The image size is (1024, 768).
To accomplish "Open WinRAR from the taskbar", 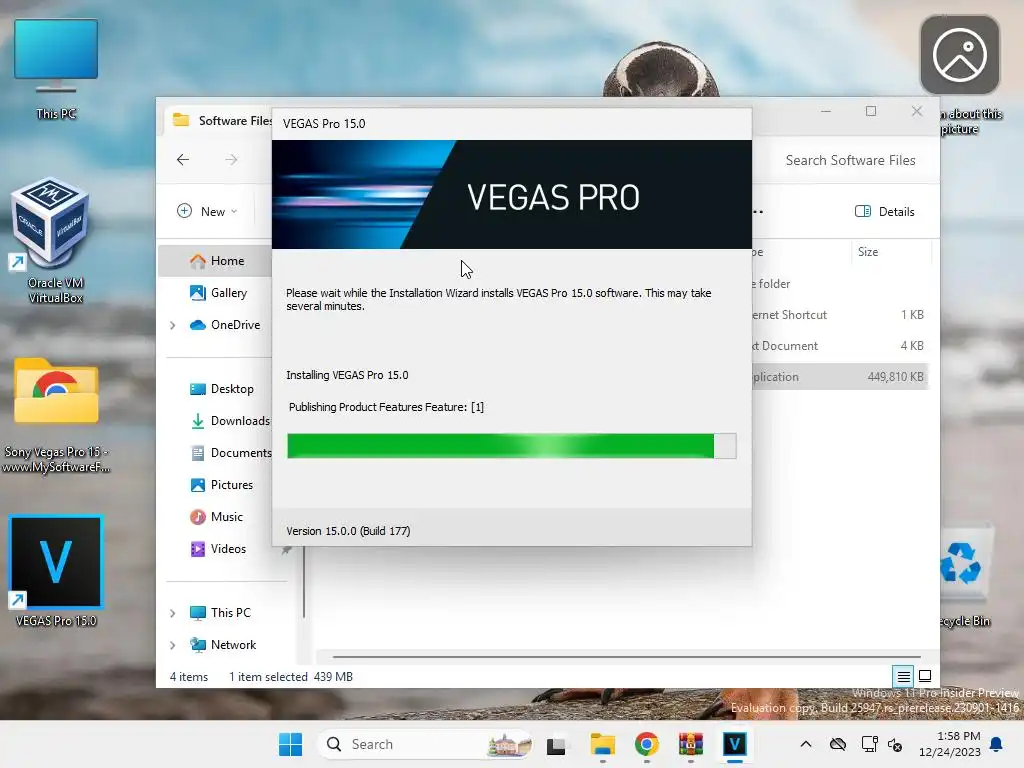I will click(x=690, y=744).
